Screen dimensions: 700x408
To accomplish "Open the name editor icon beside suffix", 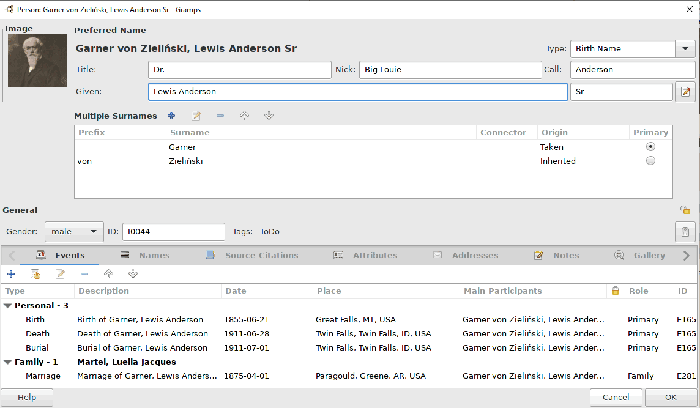I will point(685,92).
